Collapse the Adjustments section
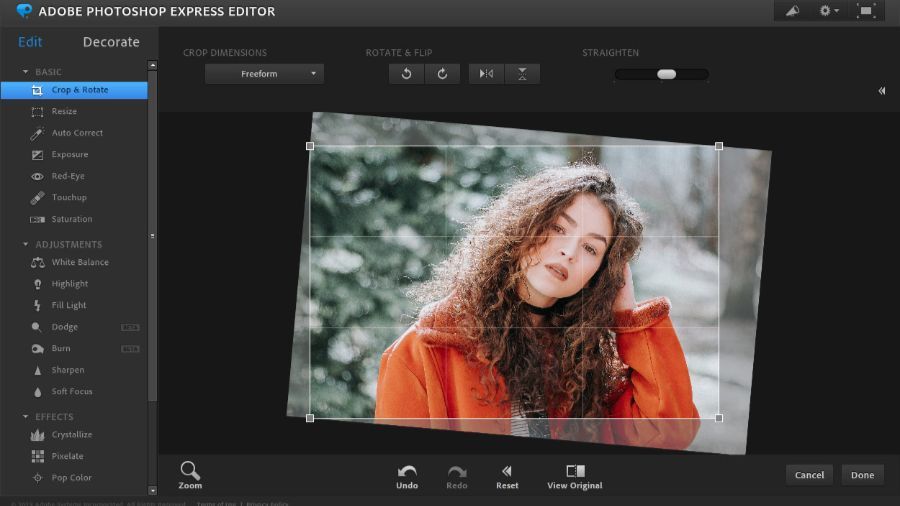The height and width of the screenshot is (506, 900). pos(26,244)
